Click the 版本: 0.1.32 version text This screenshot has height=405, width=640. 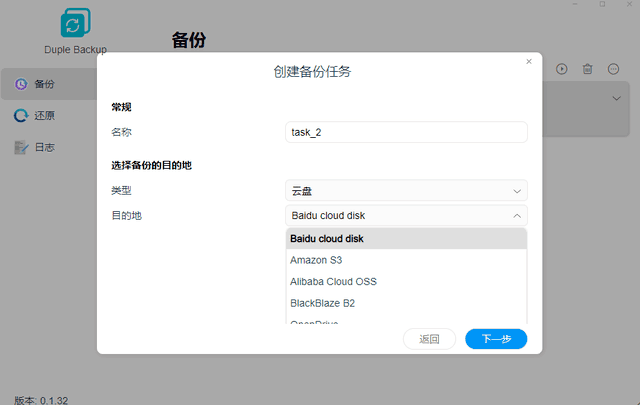click(41, 400)
